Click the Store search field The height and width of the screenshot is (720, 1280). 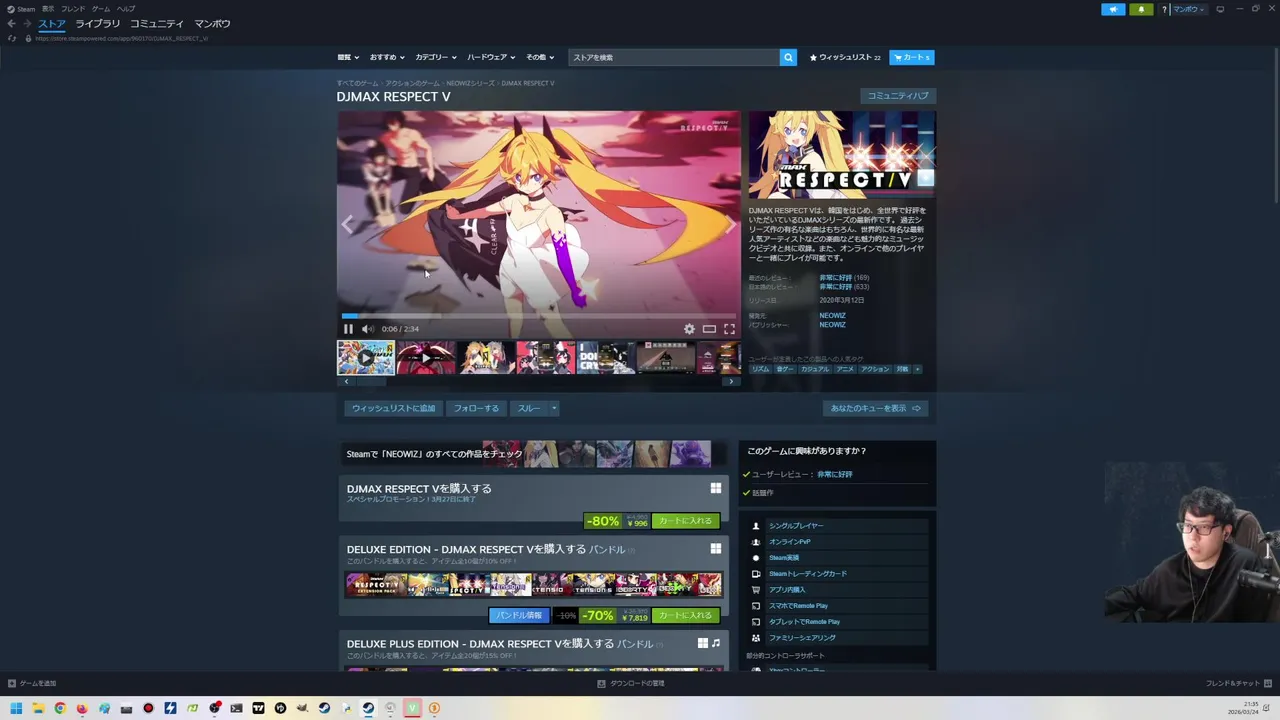point(674,57)
